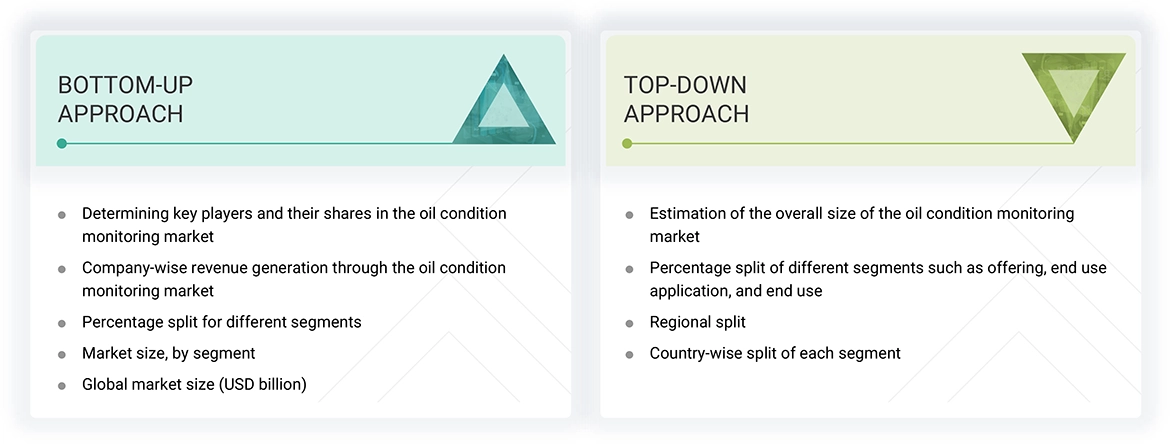Click 'Global market size (USD billion)' item
This screenshot has height=444, width=1170.
click(194, 384)
